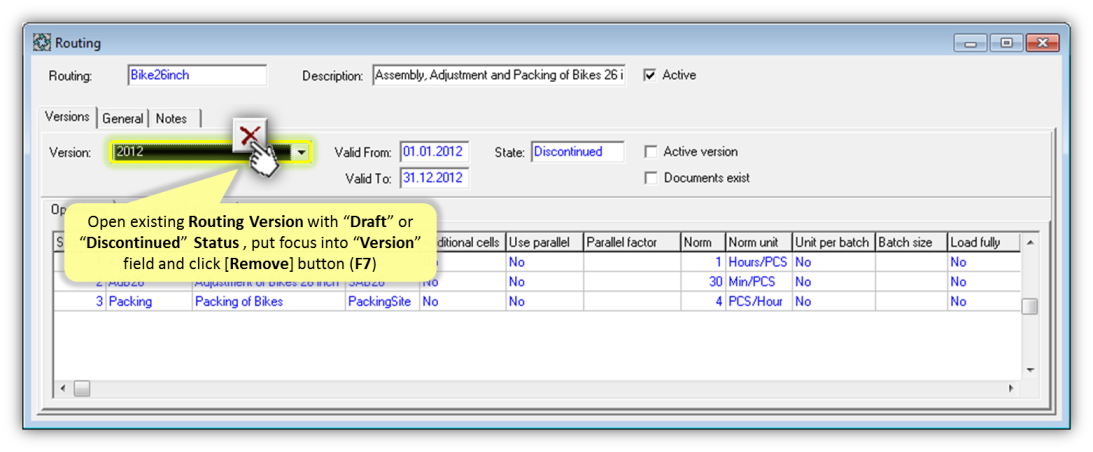Maximize the Routing window
The width and height of the screenshot is (1093, 452).
[x=1007, y=43]
